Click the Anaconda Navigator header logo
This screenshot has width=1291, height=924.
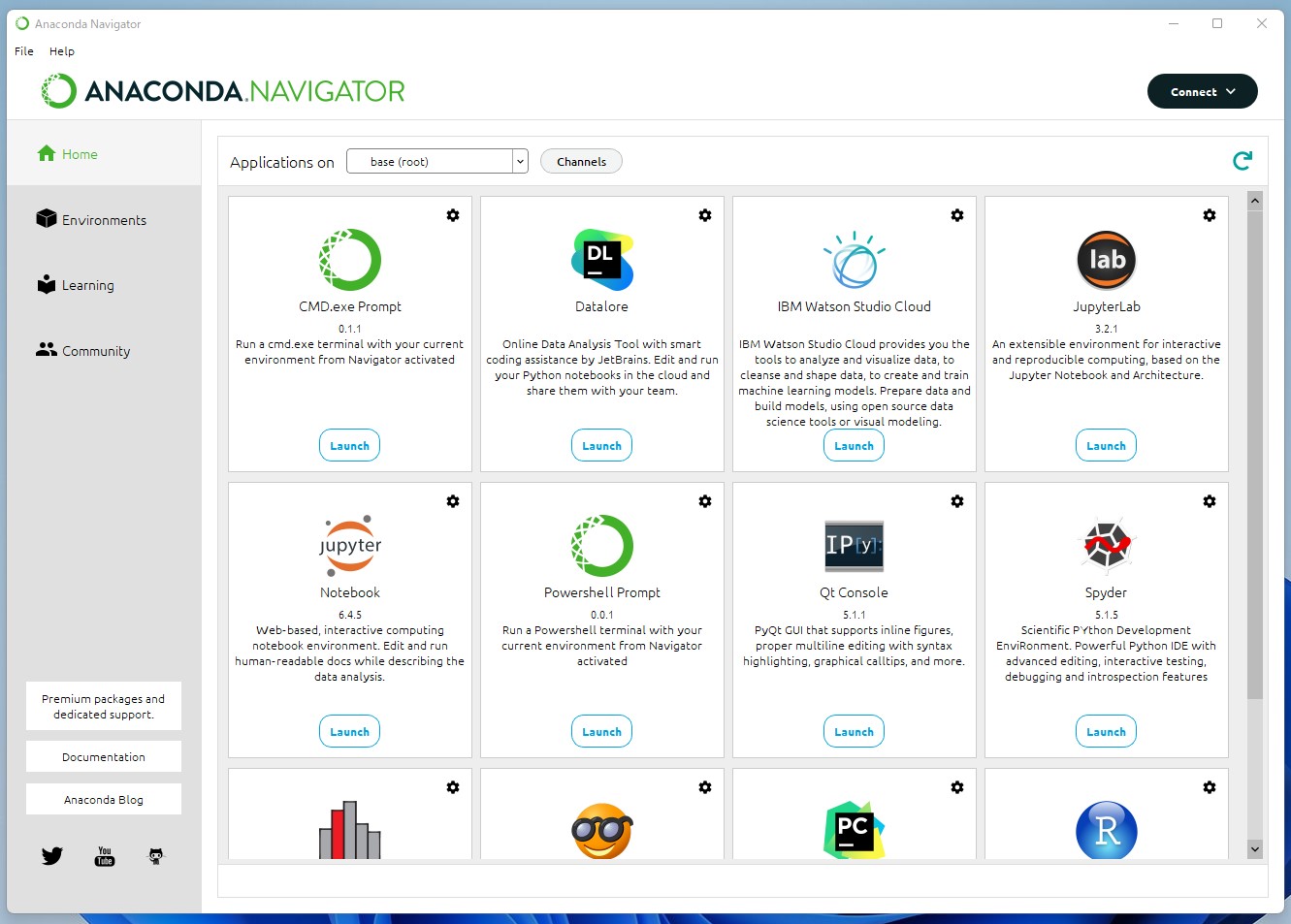pos(222,91)
